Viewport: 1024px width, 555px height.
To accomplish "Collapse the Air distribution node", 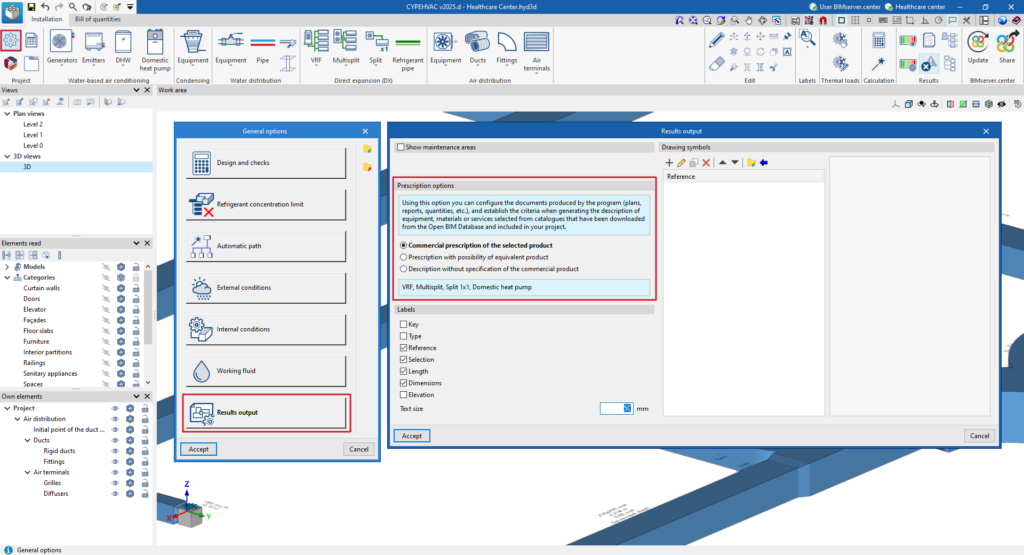I will tap(18, 419).
